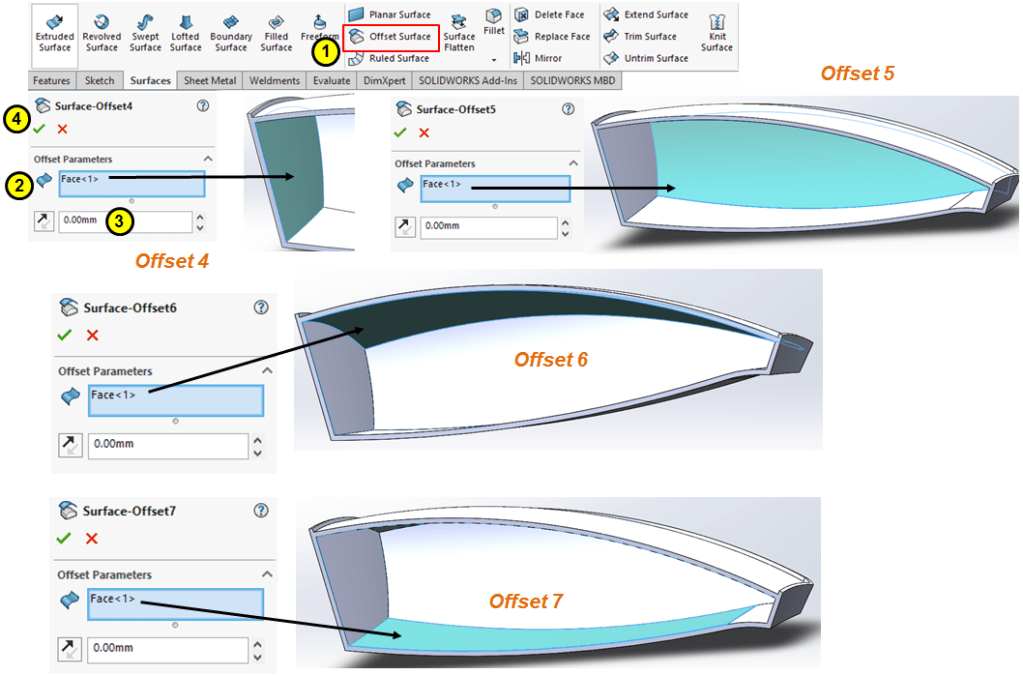Collapse Offset Parameters in Surface-Offset4
Screen dimensions: 1023x675
point(208,159)
